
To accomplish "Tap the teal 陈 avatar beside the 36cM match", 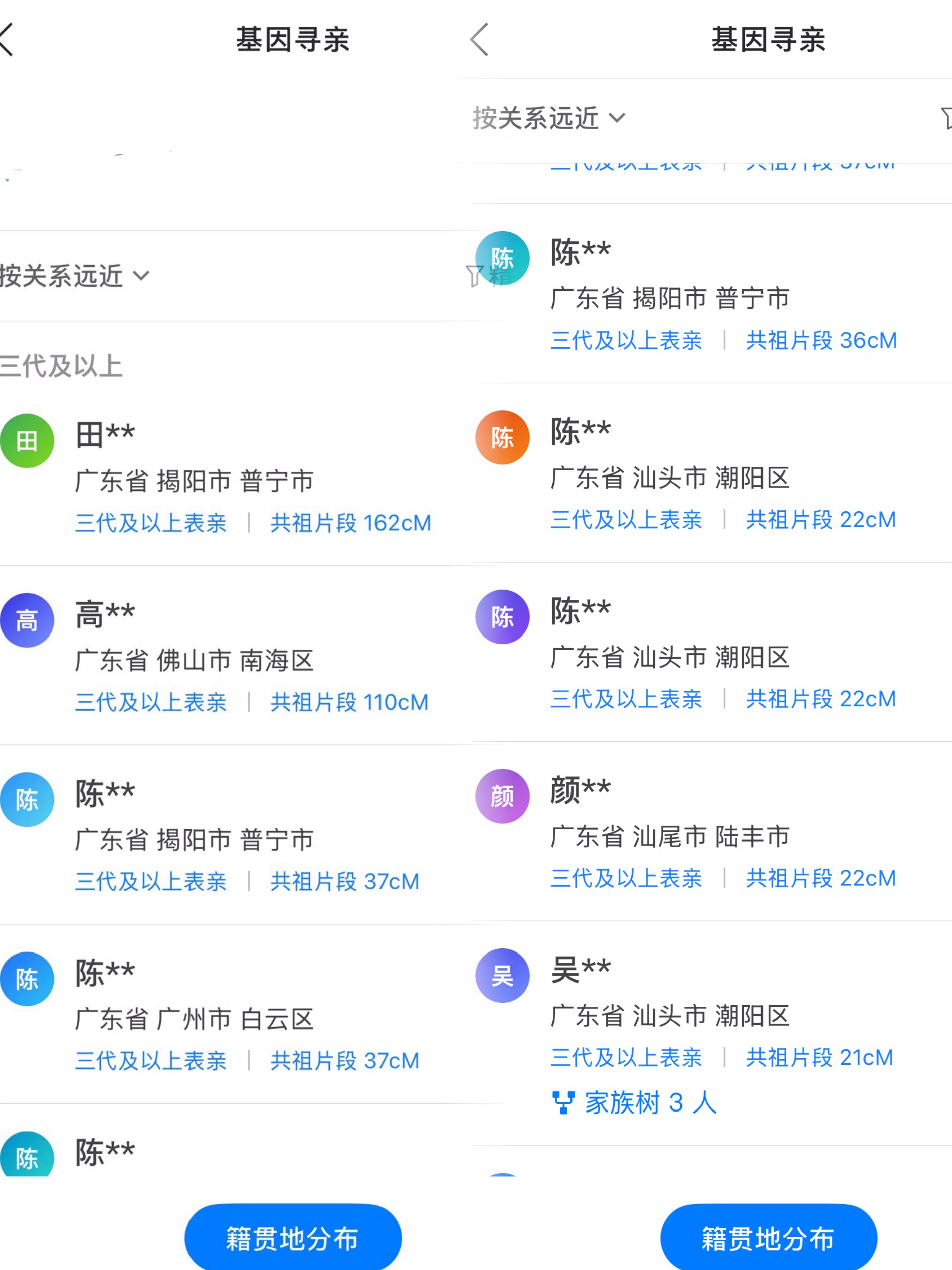I will tap(502, 258).
